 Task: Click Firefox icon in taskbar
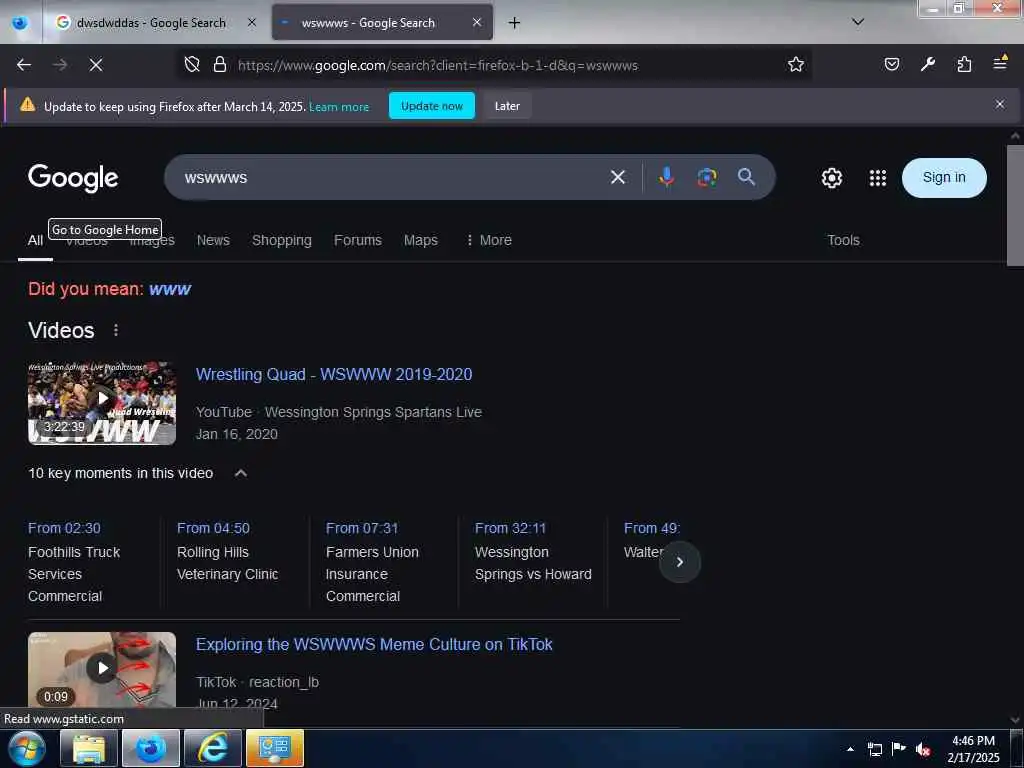coord(151,748)
